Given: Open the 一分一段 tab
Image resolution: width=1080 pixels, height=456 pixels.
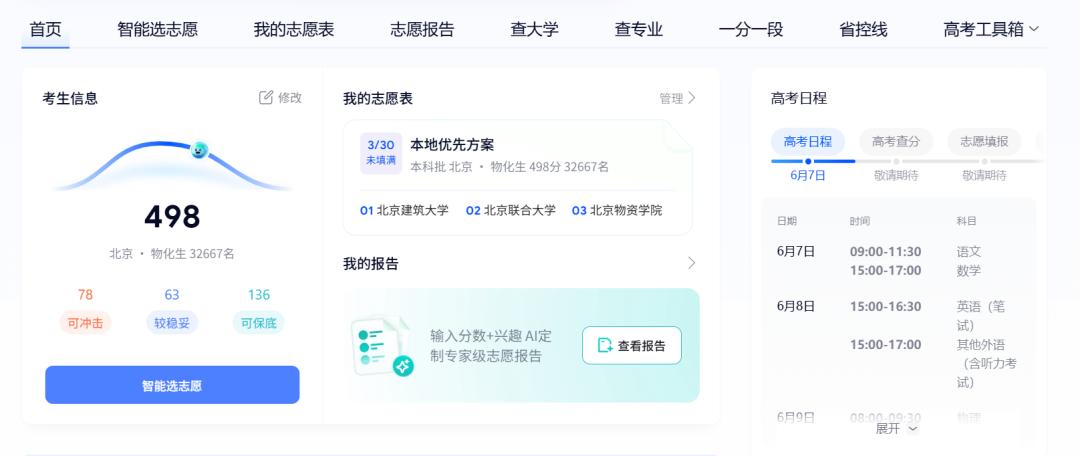Looking at the screenshot, I should 750,29.
